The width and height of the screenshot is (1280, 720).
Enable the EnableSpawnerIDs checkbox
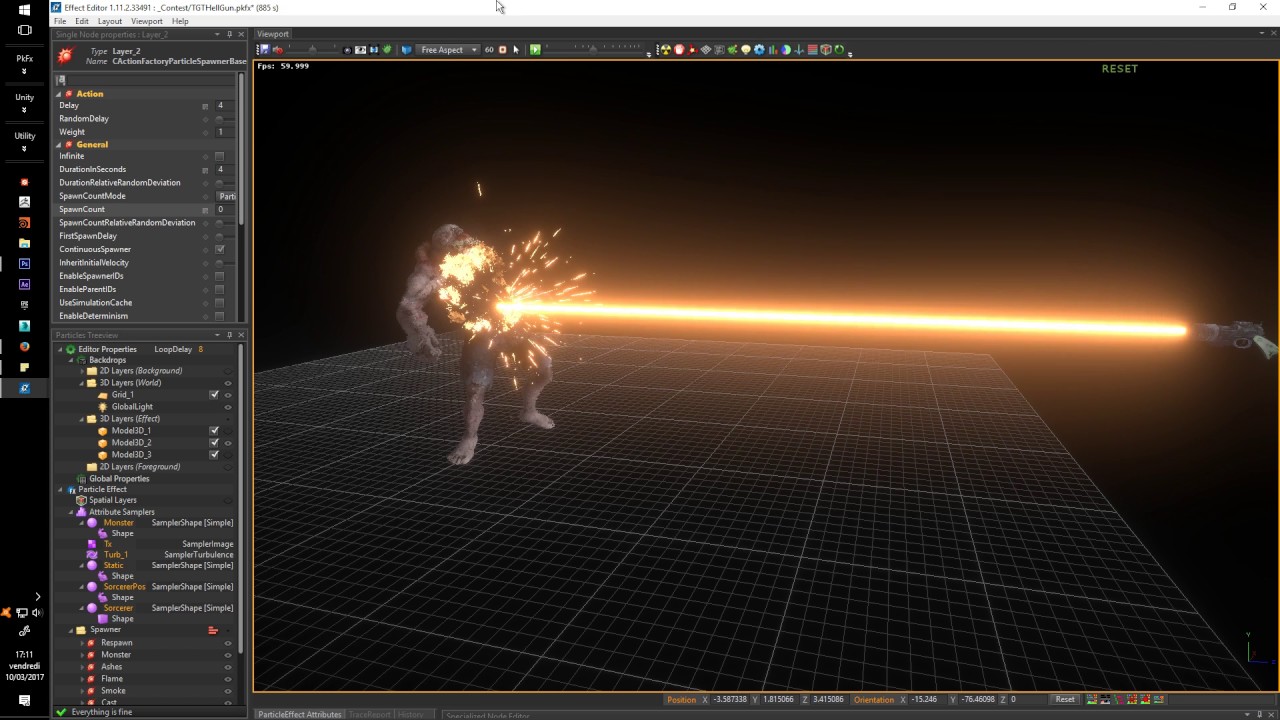[x=220, y=276]
